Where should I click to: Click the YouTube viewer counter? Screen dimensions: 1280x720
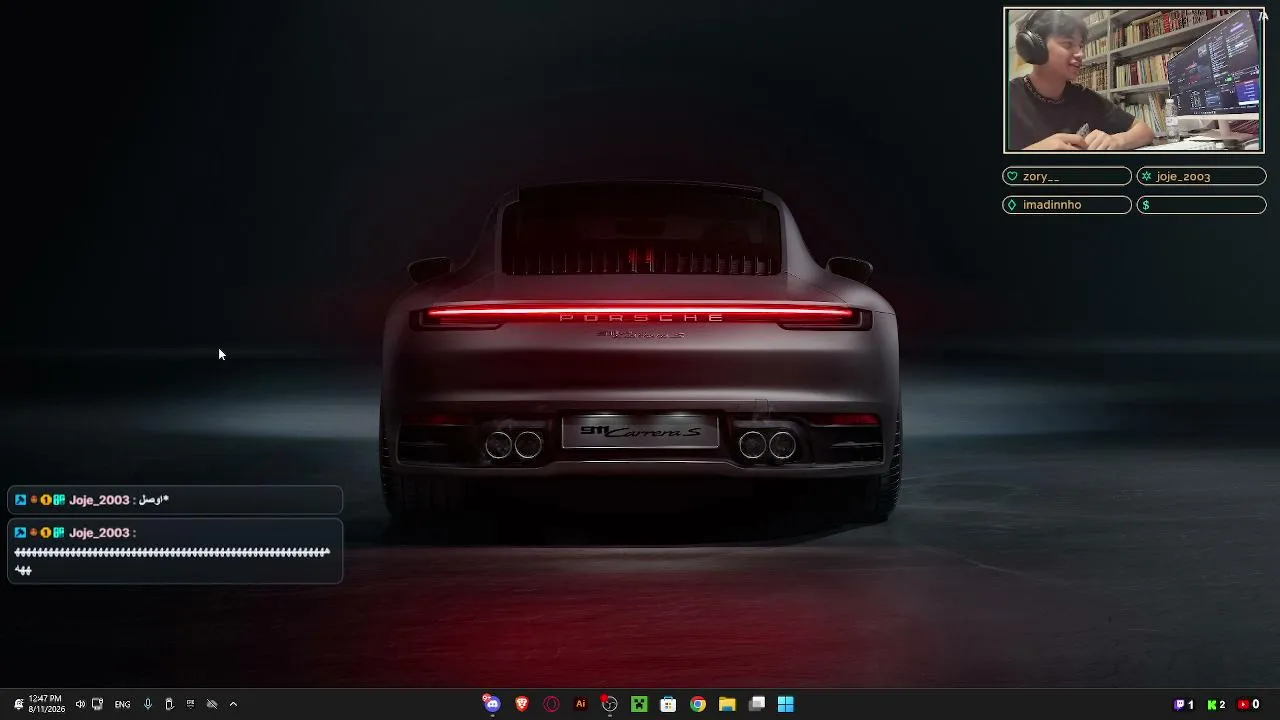pyautogui.click(x=1248, y=704)
